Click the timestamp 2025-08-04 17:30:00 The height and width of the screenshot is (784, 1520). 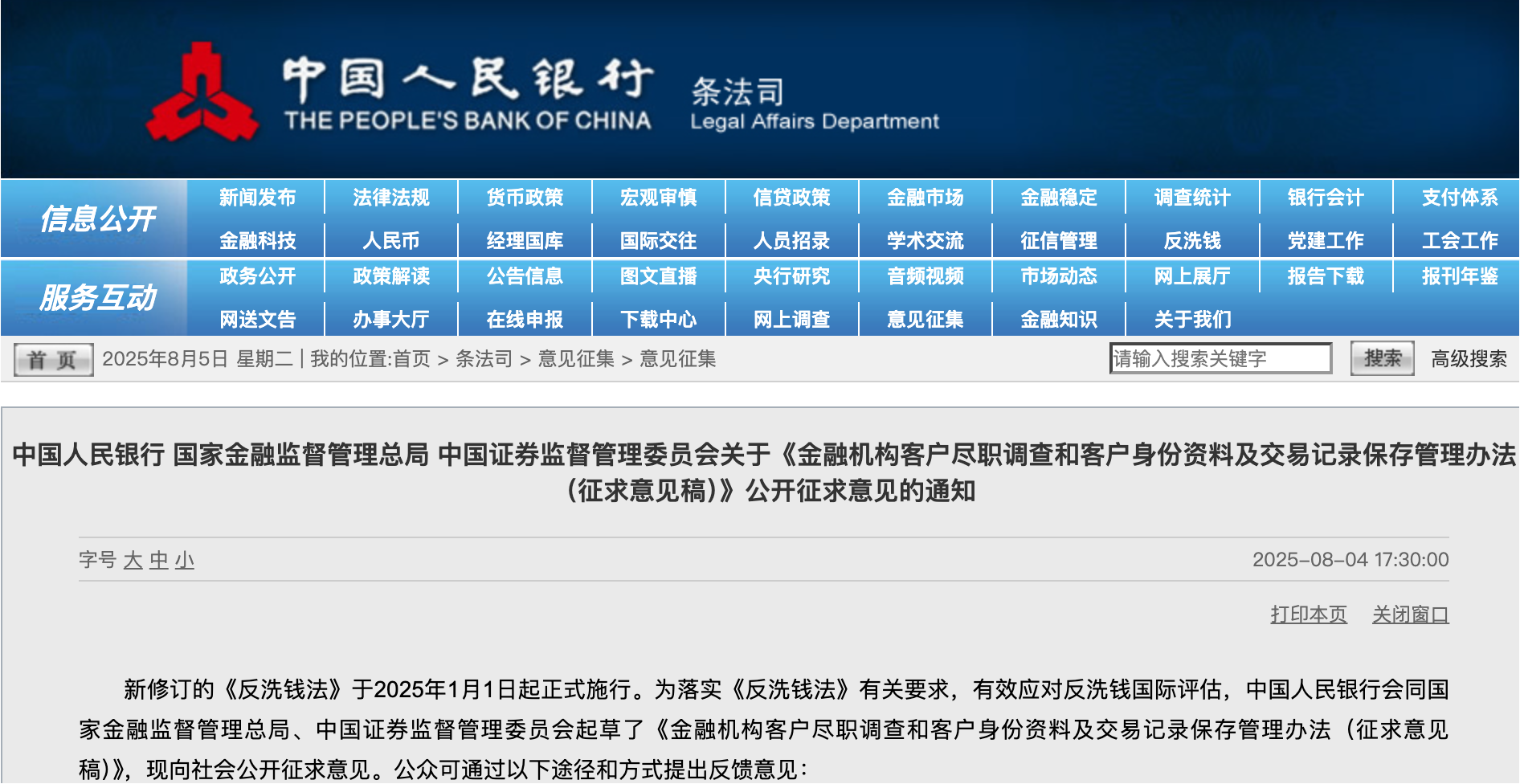click(x=1350, y=560)
